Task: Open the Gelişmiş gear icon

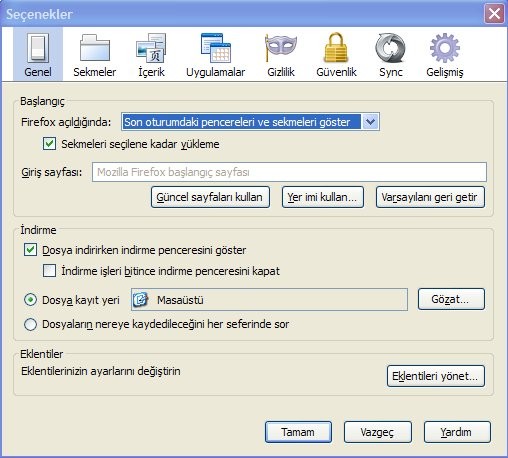Action: (445, 48)
